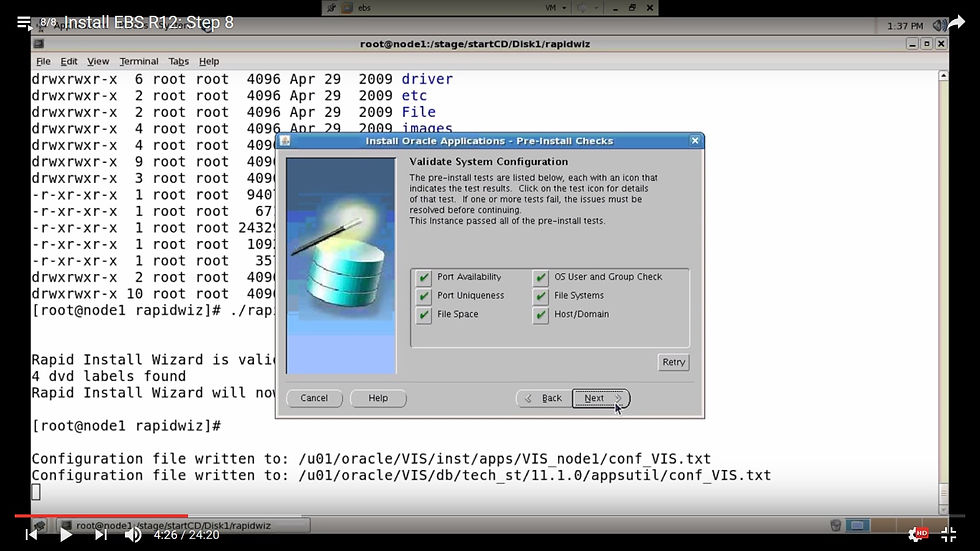The image size is (980, 551).
Task: Click the '4 dvd labels found' line
Action: (109, 376)
